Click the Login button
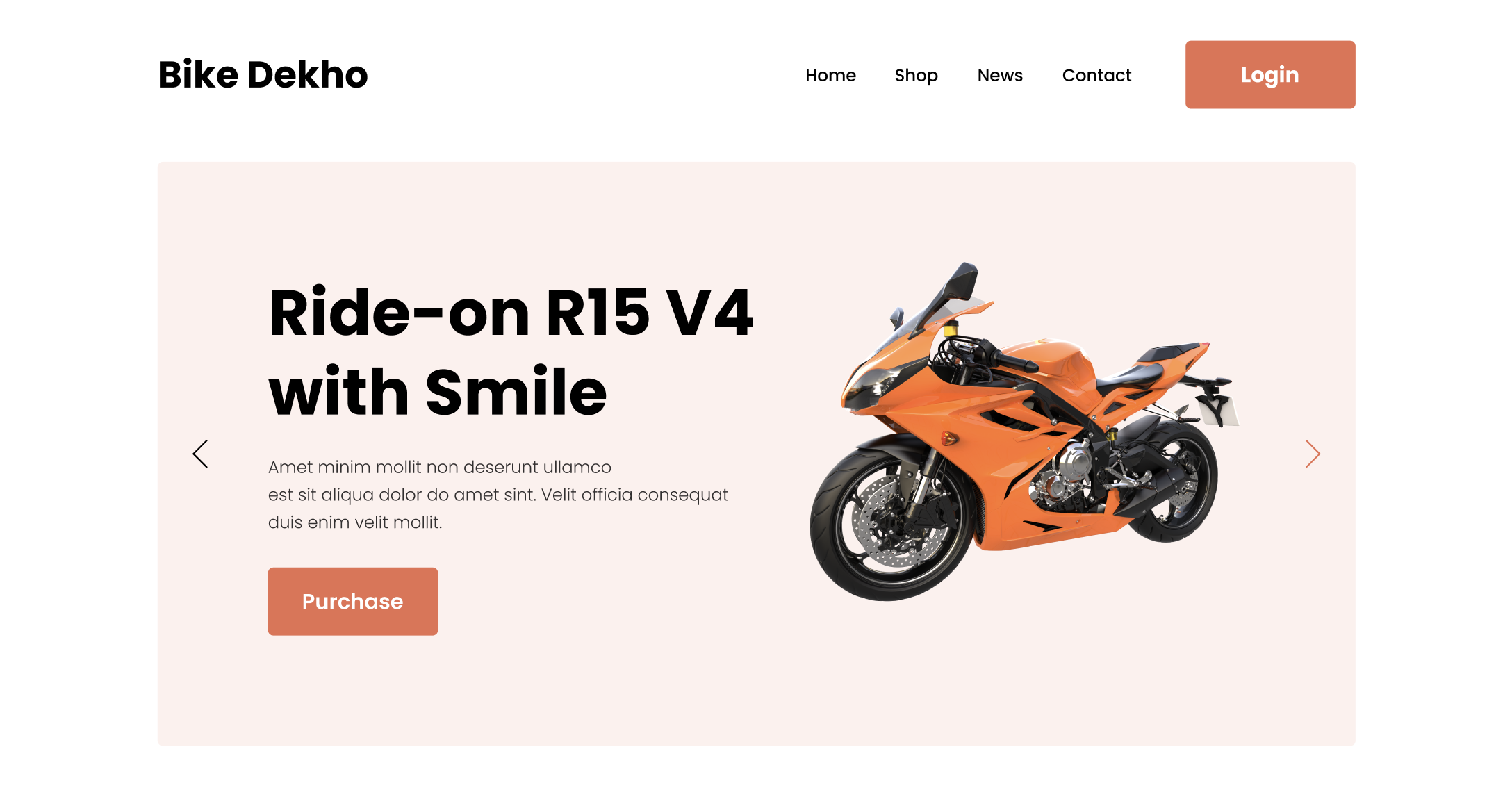Screen dimensions: 1512x799 1270,74
